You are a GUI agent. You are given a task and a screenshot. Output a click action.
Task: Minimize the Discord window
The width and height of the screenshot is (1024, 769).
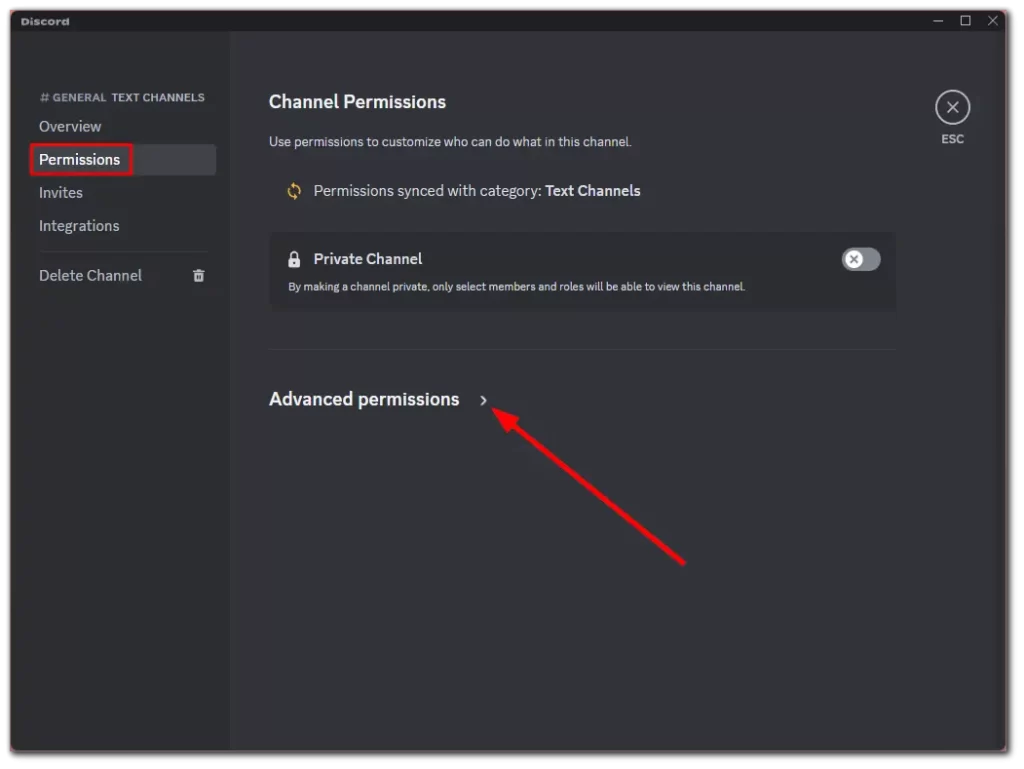tap(938, 21)
